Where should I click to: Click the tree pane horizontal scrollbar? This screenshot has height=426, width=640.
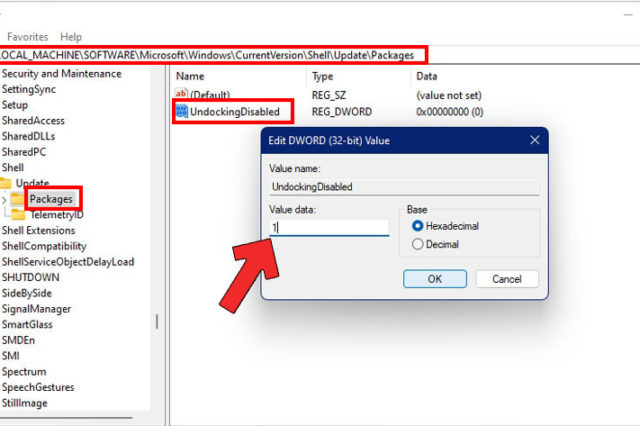pyautogui.click(x=66, y=417)
